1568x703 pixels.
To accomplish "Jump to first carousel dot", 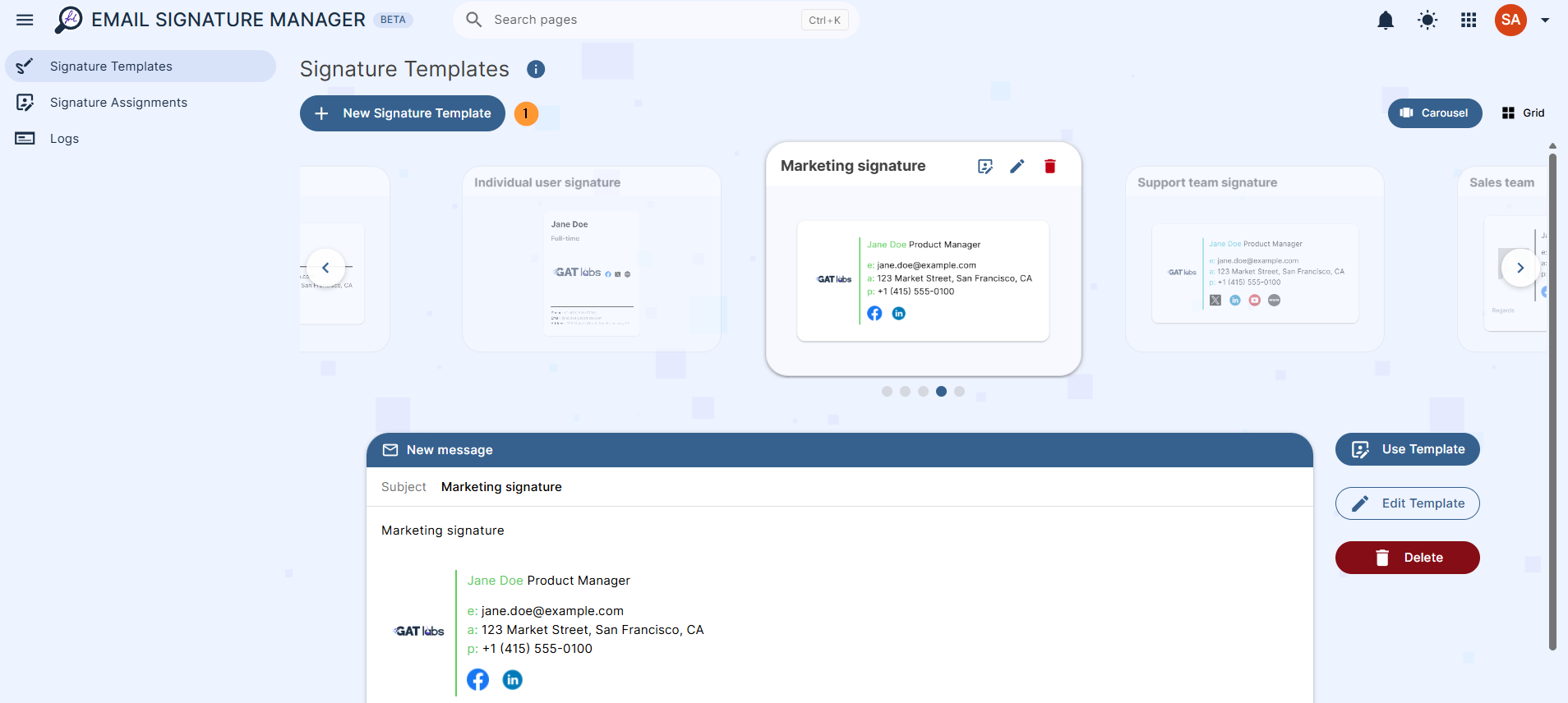I will [x=887, y=392].
